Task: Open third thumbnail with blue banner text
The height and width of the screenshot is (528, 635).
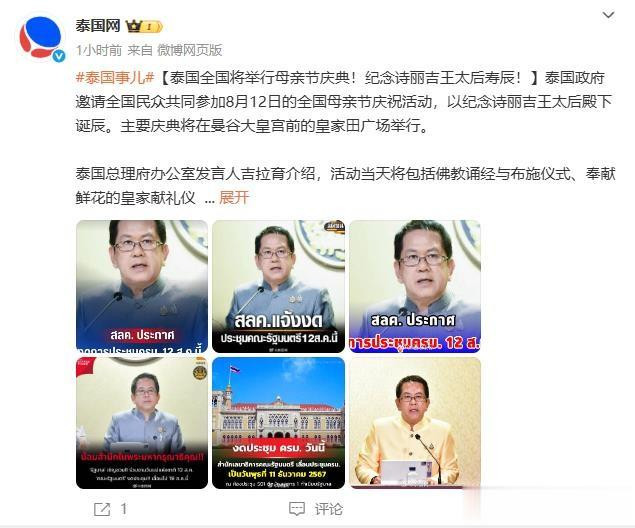Action: coord(415,286)
